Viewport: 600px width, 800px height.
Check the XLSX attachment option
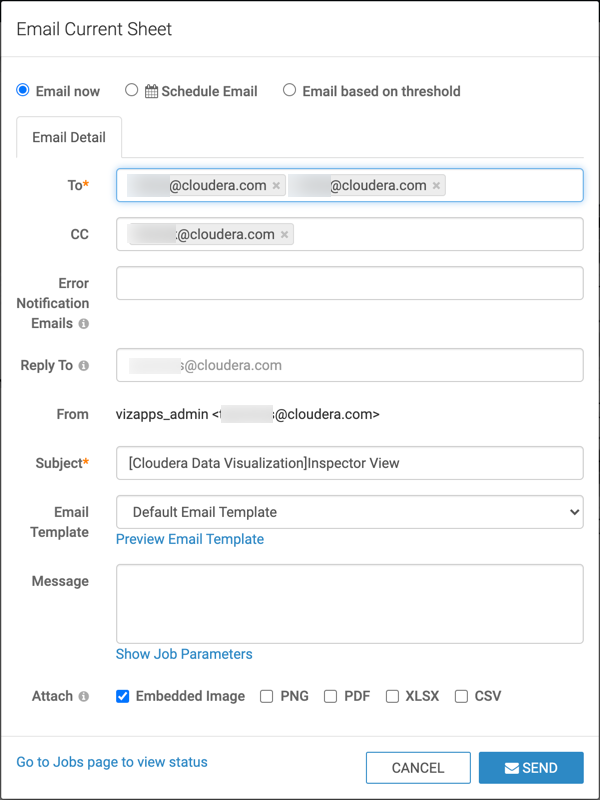click(392, 697)
